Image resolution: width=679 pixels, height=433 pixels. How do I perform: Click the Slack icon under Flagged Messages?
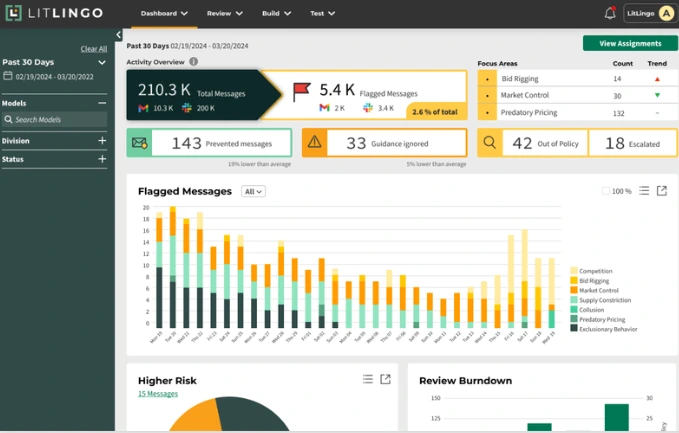pyautogui.click(x=368, y=107)
